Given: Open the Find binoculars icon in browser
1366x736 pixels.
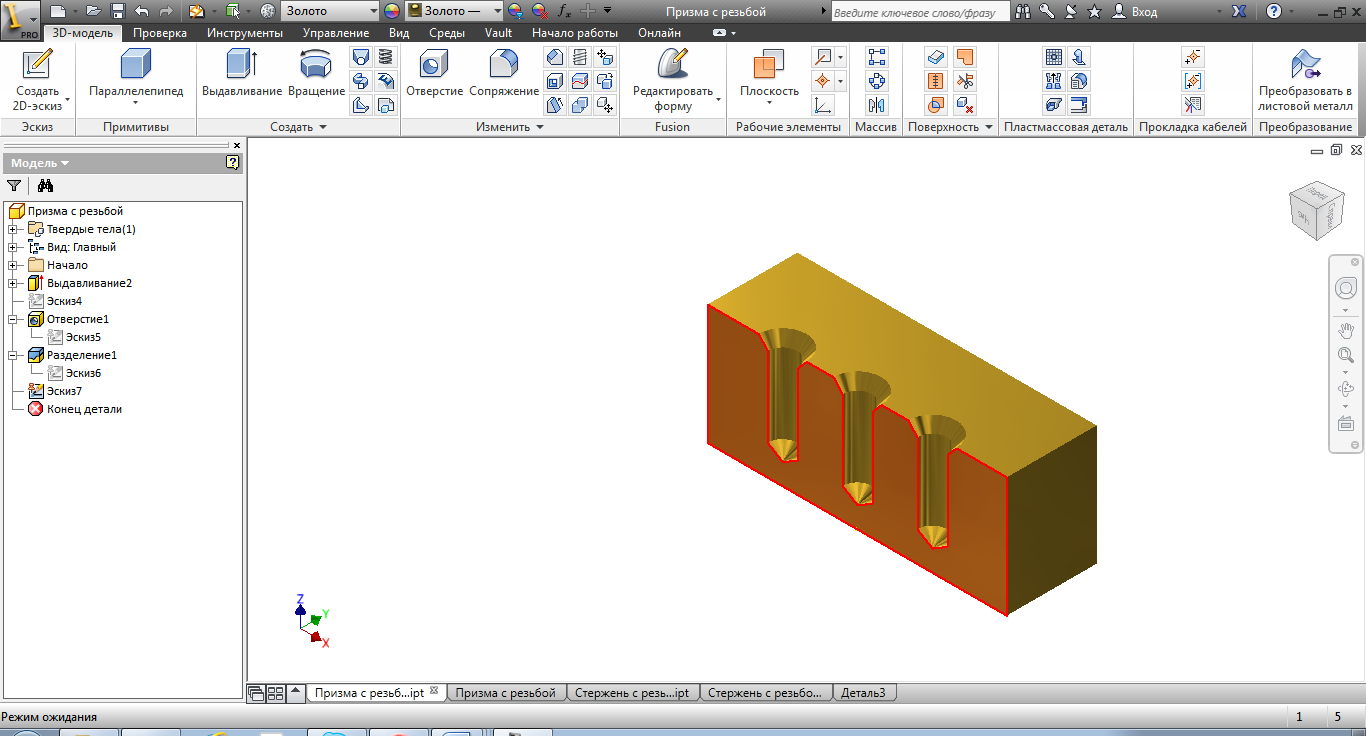Looking at the screenshot, I should pos(45,185).
